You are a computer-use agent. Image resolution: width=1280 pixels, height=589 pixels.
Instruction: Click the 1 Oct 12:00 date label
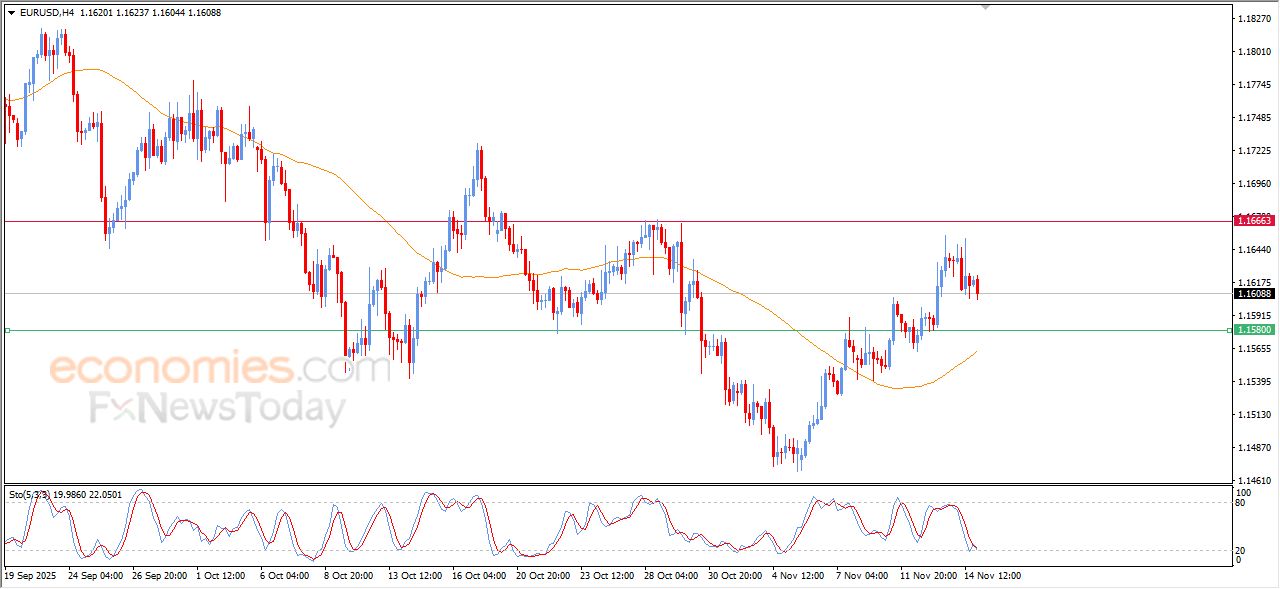221,576
